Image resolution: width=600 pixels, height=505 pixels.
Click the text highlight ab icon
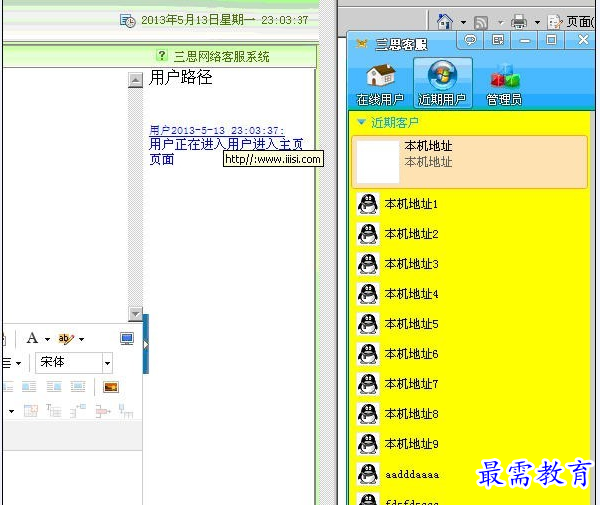[65, 339]
